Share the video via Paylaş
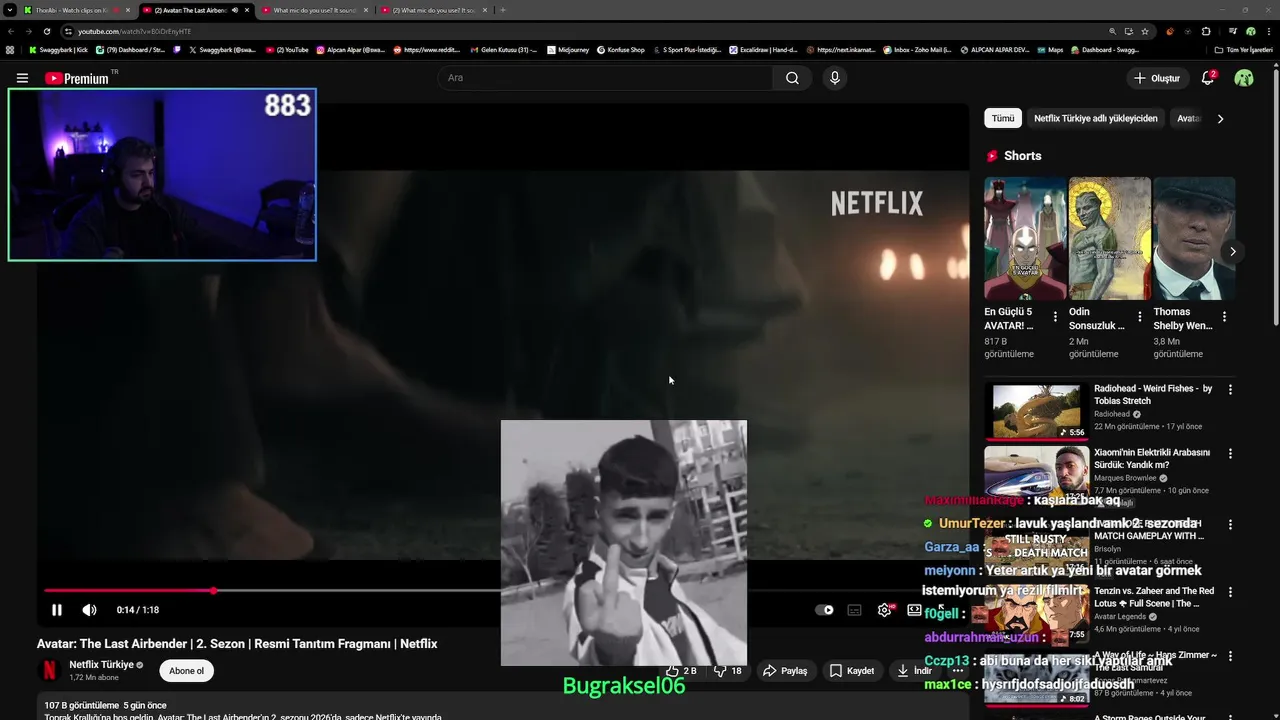 785,671
